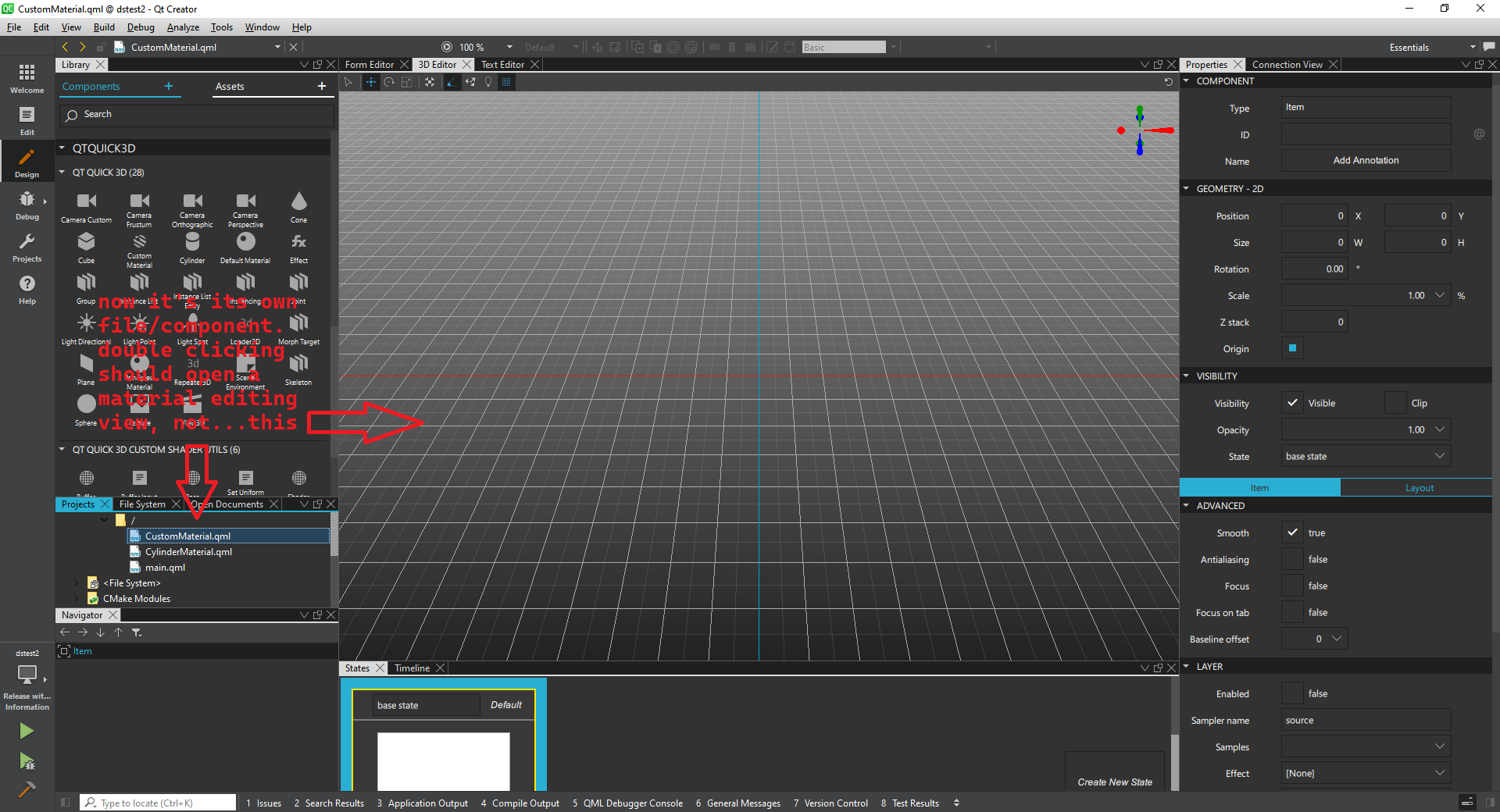Select the Default Material component
The width and height of the screenshot is (1500, 812).
(x=245, y=245)
